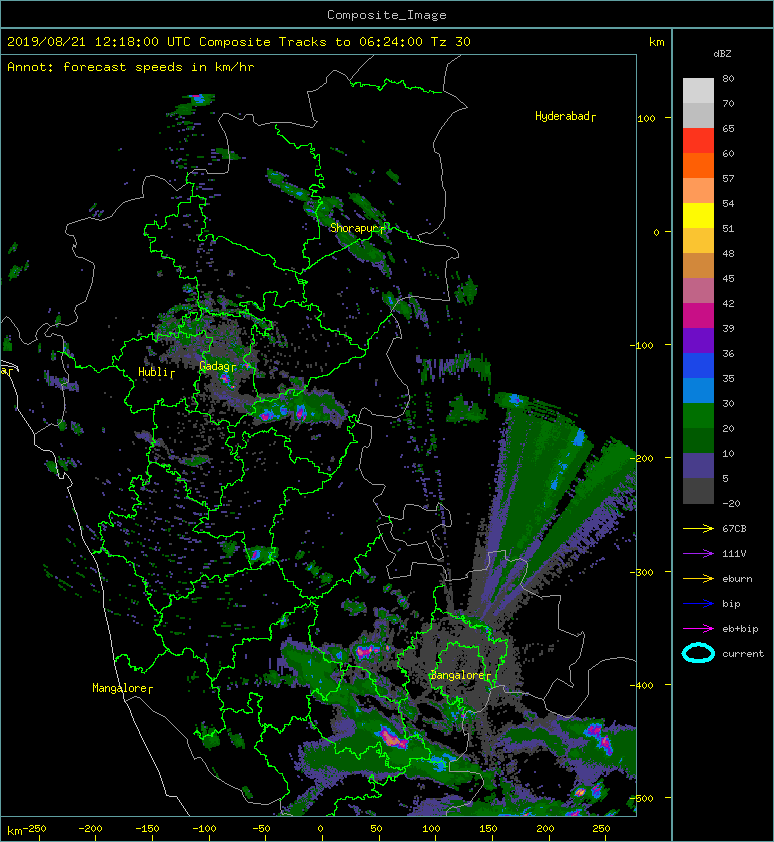This screenshot has width=774, height=842.
Task: Click the Mangalore city label
Action: [122, 688]
